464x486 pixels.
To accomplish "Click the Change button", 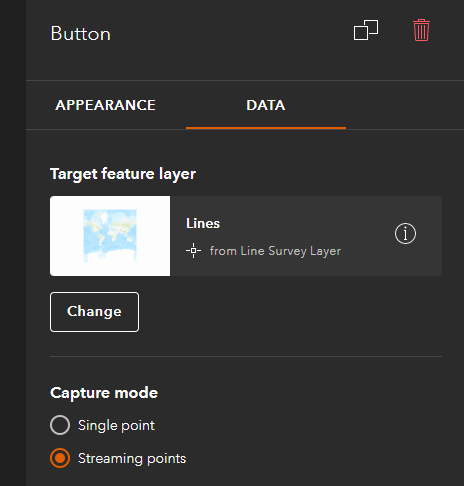I will [94, 312].
